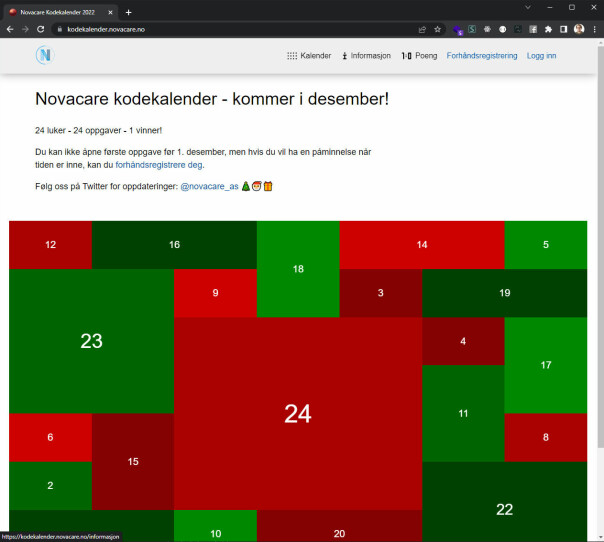Open the @novacare_as Twitter link

209,186
